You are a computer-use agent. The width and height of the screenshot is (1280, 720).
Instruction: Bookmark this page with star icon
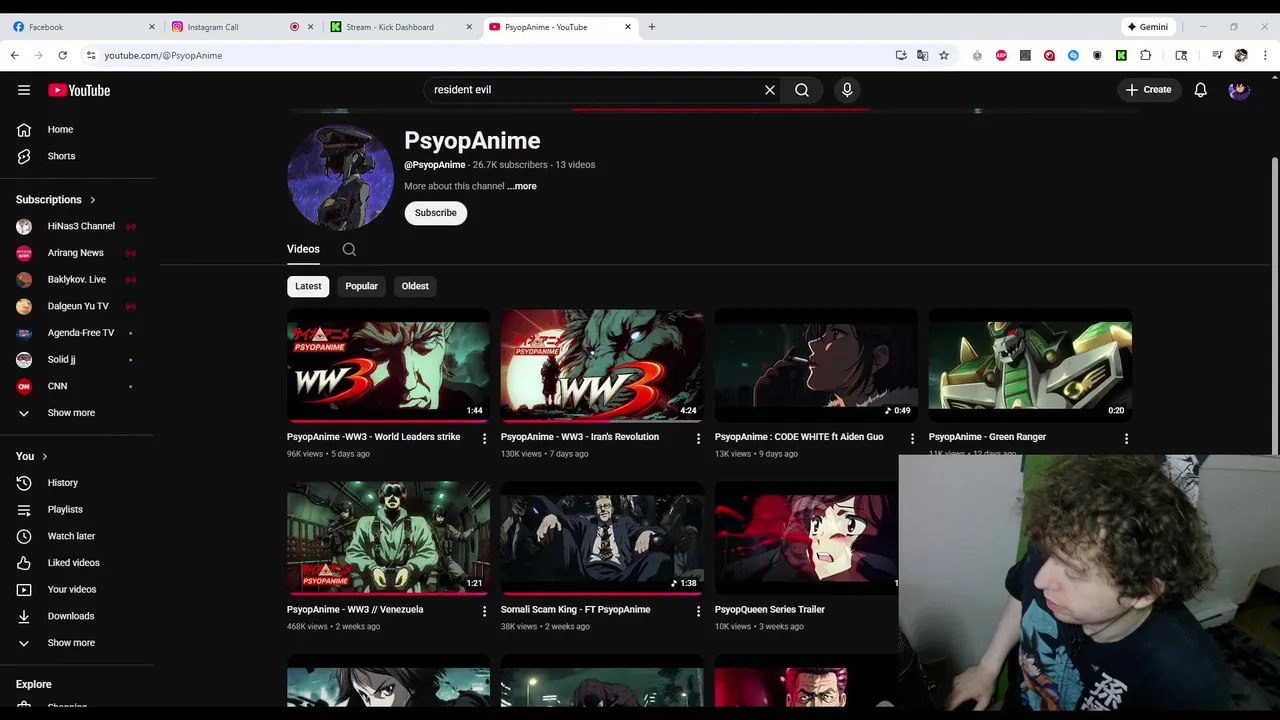click(x=944, y=55)
